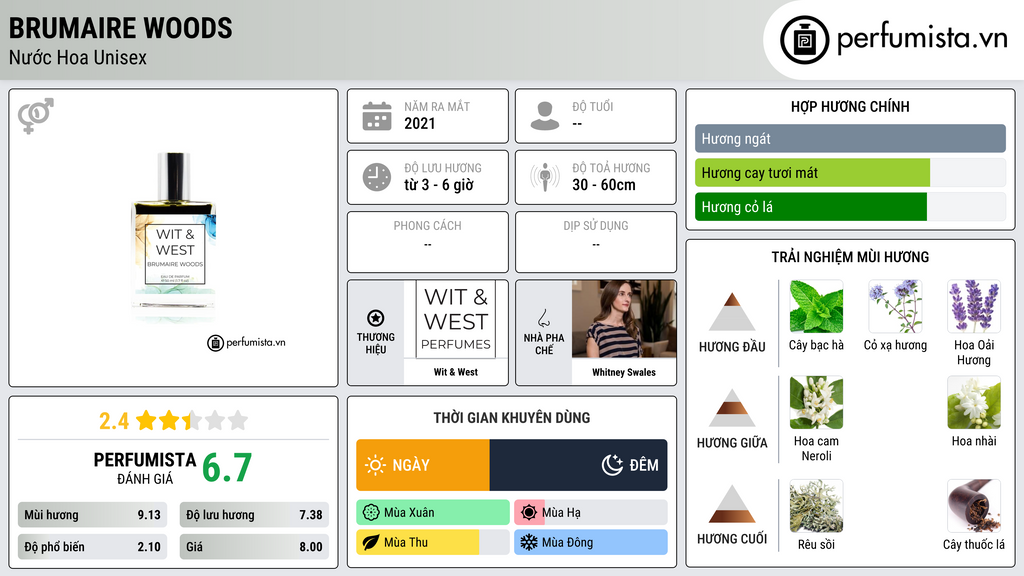The height and width of the screenshot is (576, 1024).
Task: Click the perfumista.vn site name
Action: (x=922, y=38)
